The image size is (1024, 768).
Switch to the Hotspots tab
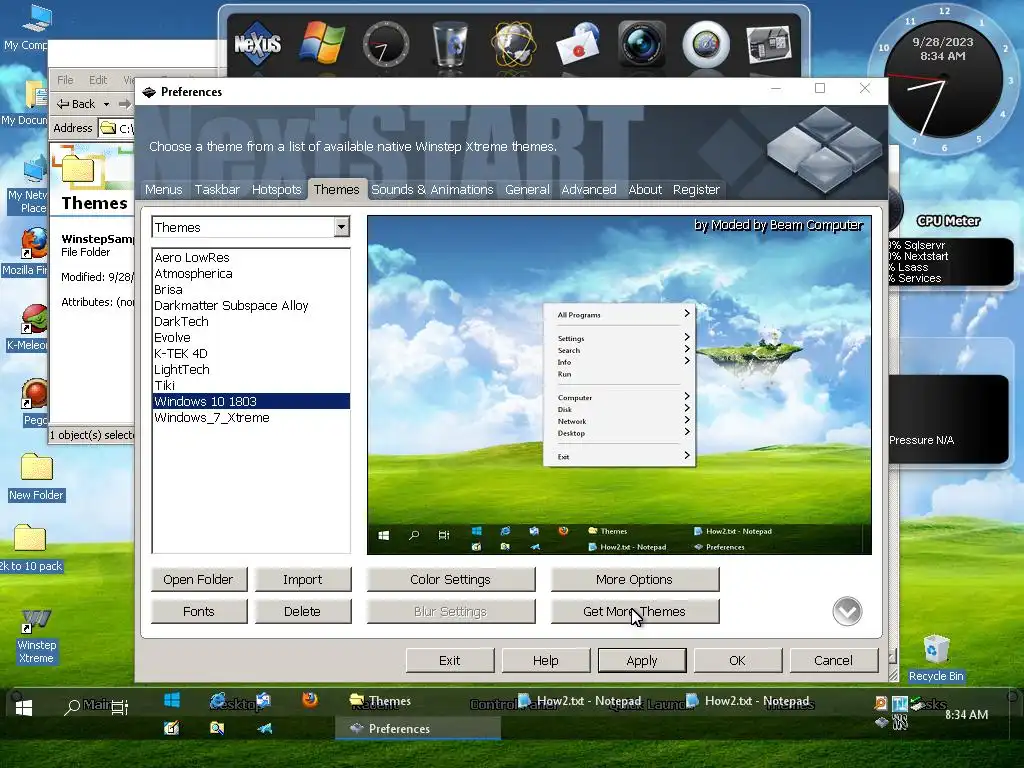(x=276, y=189)
